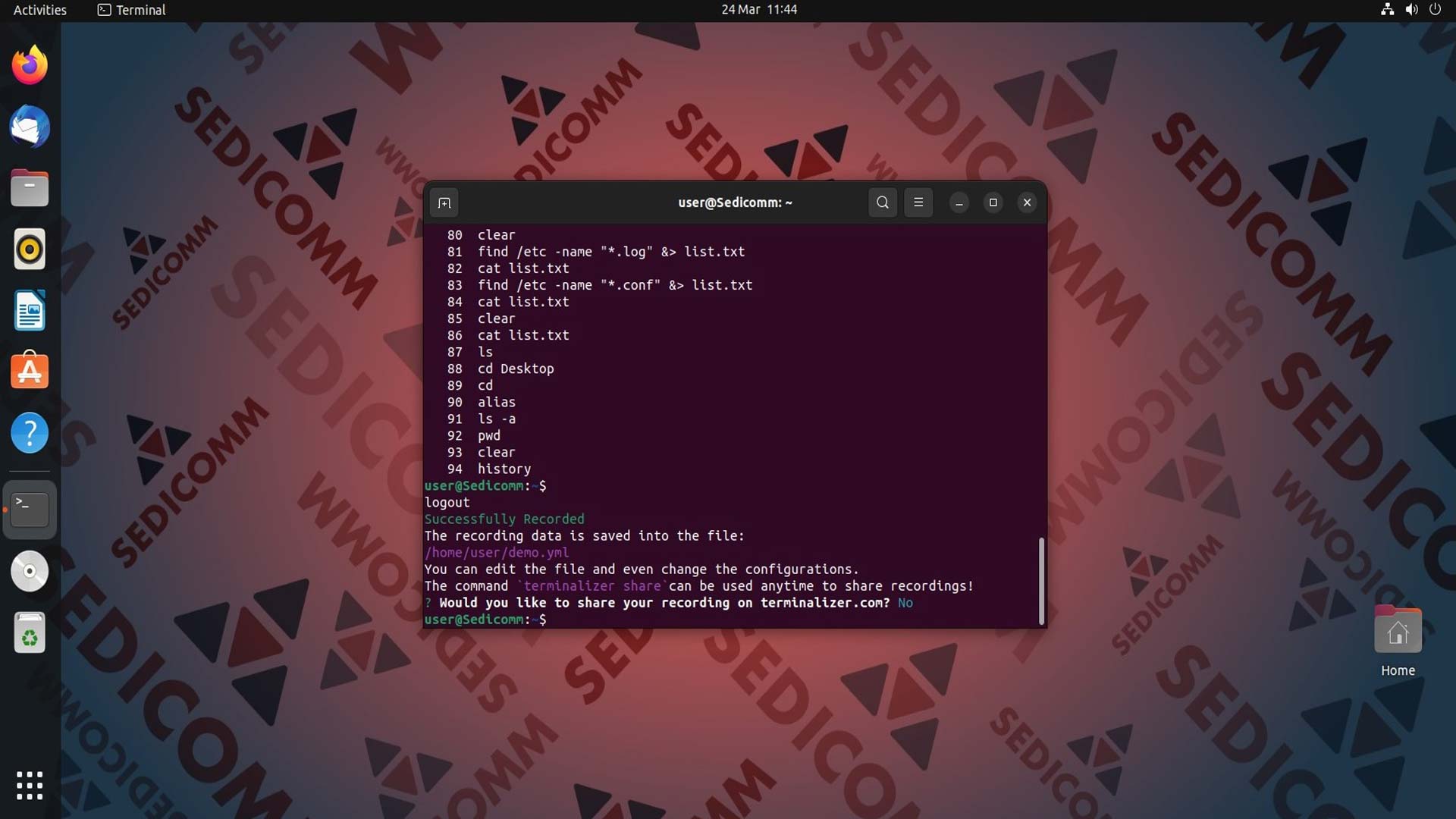This screenshot has width=1456, height=819.
Task: Open the Trash from the dock
Action: [x=30, y=632]
